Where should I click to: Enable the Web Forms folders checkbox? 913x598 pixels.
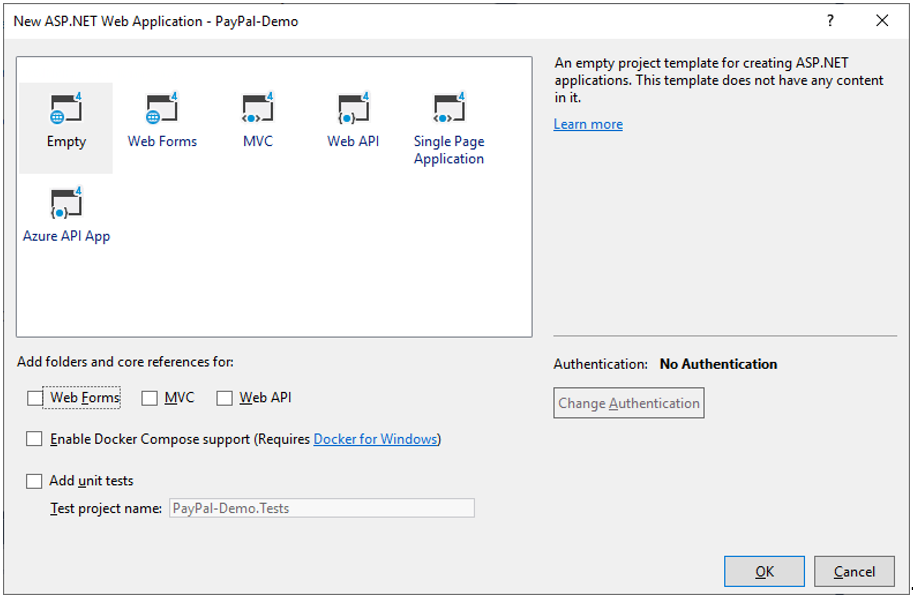[x=35, y=398]
